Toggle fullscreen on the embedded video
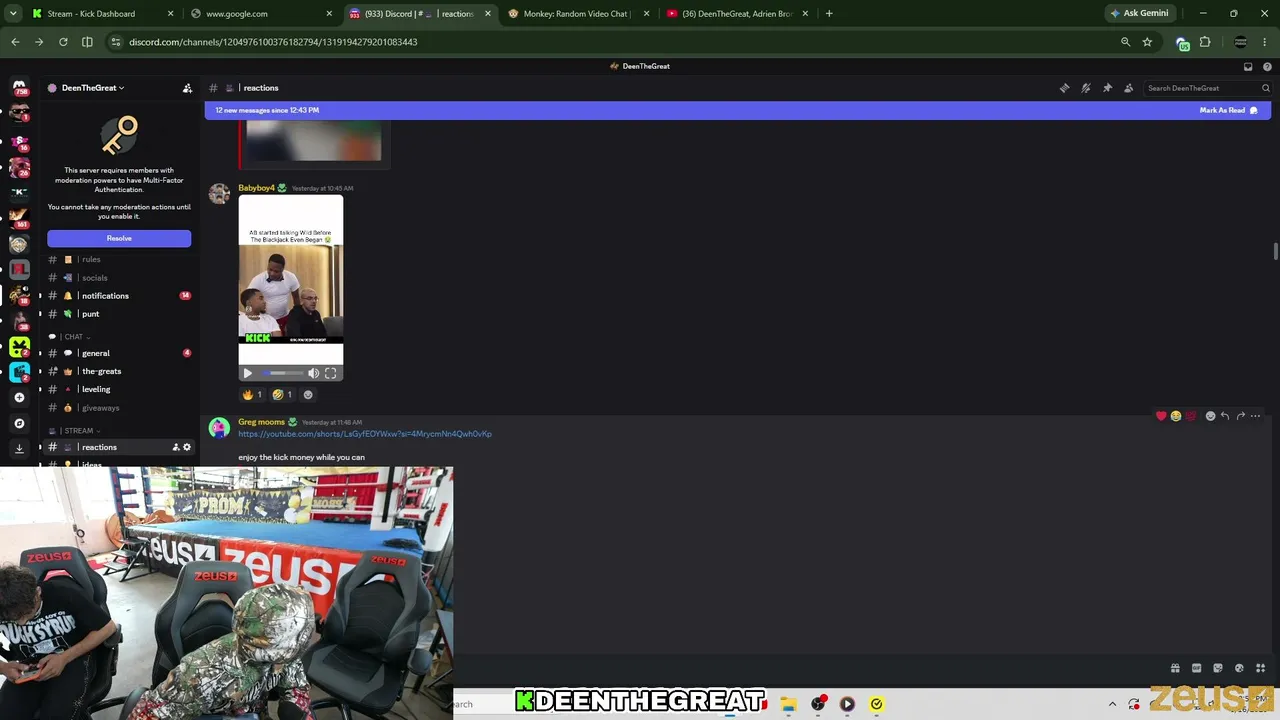 tap(331, 373)
